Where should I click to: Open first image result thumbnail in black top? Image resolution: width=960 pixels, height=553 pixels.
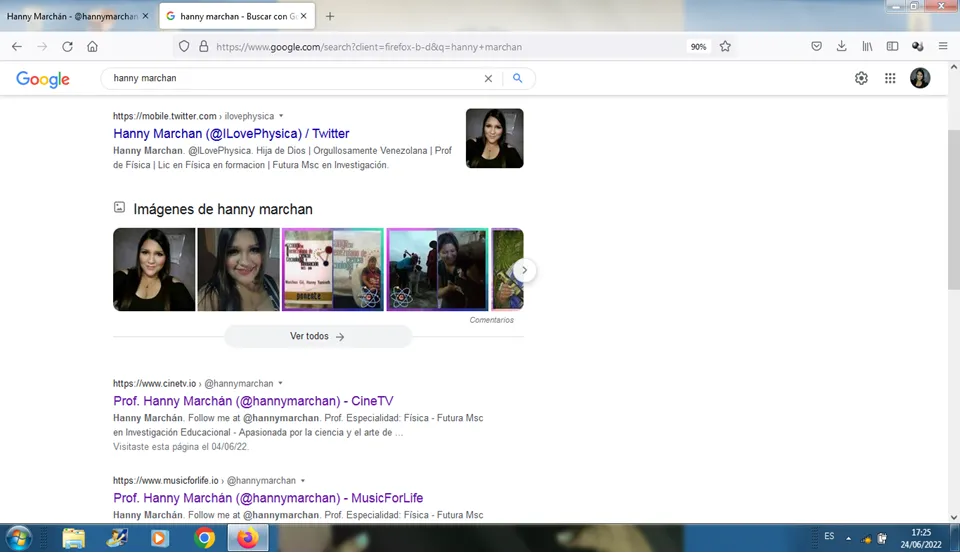(154, 269)
